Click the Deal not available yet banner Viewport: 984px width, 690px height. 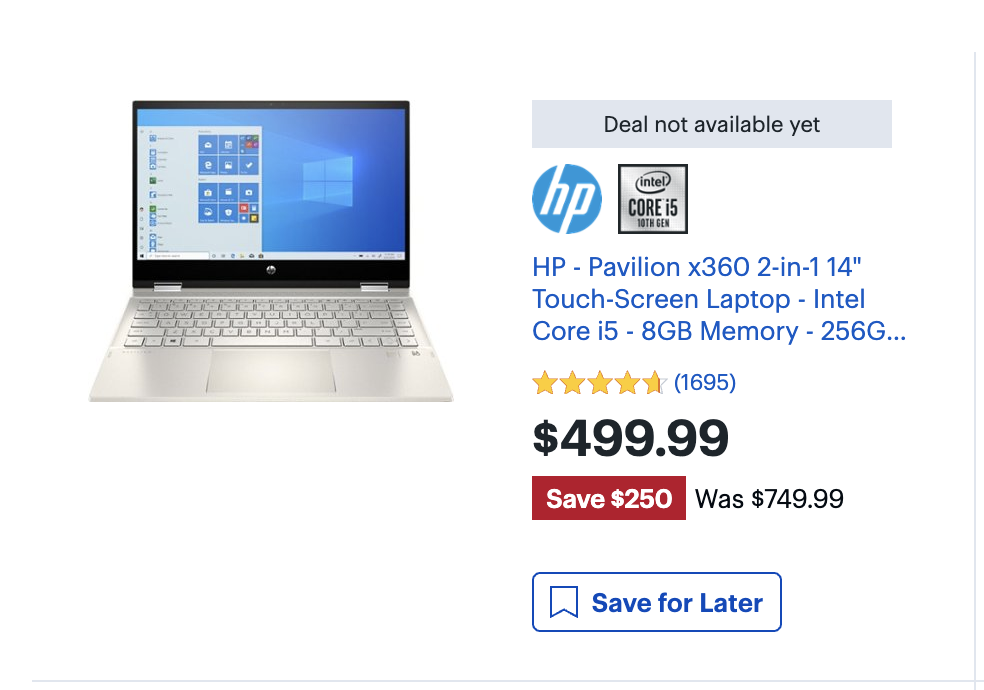pos(711,124)
